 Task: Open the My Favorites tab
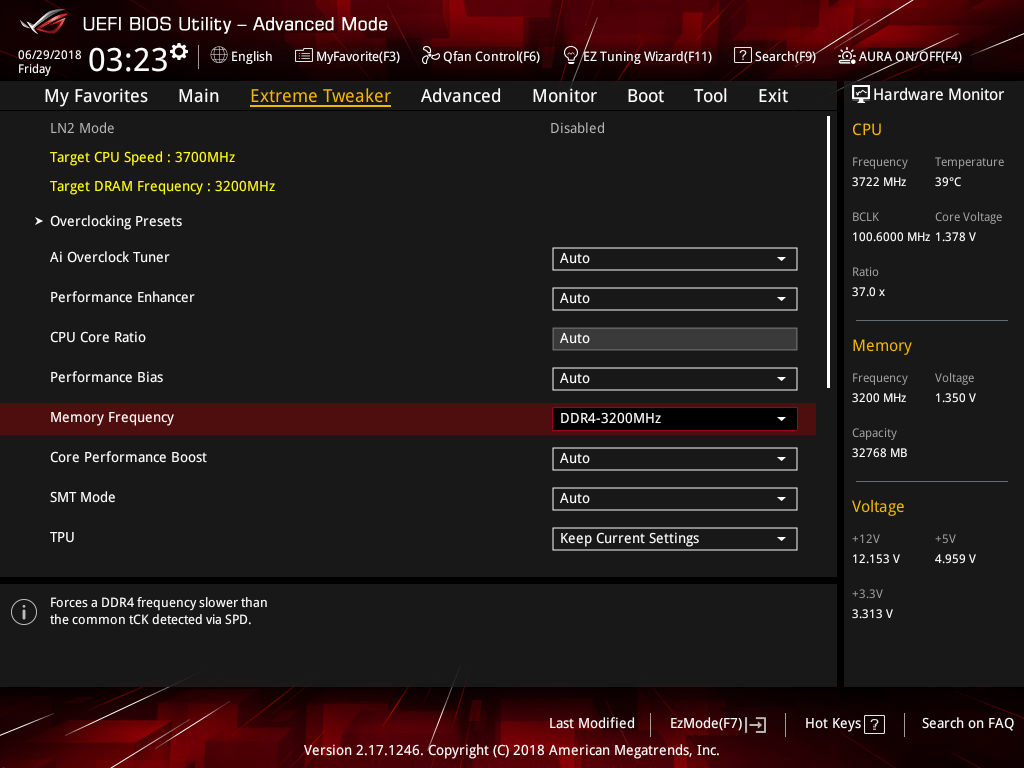point(96,96)
